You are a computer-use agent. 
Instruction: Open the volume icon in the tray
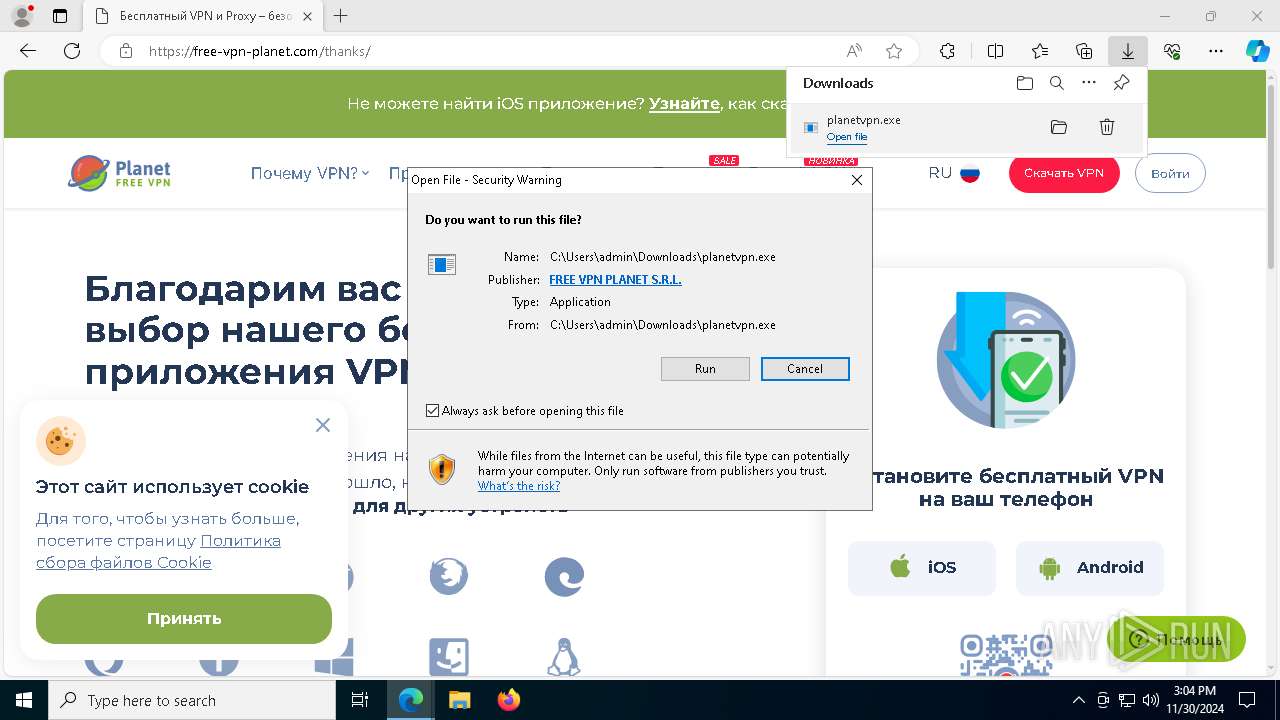1149,700
